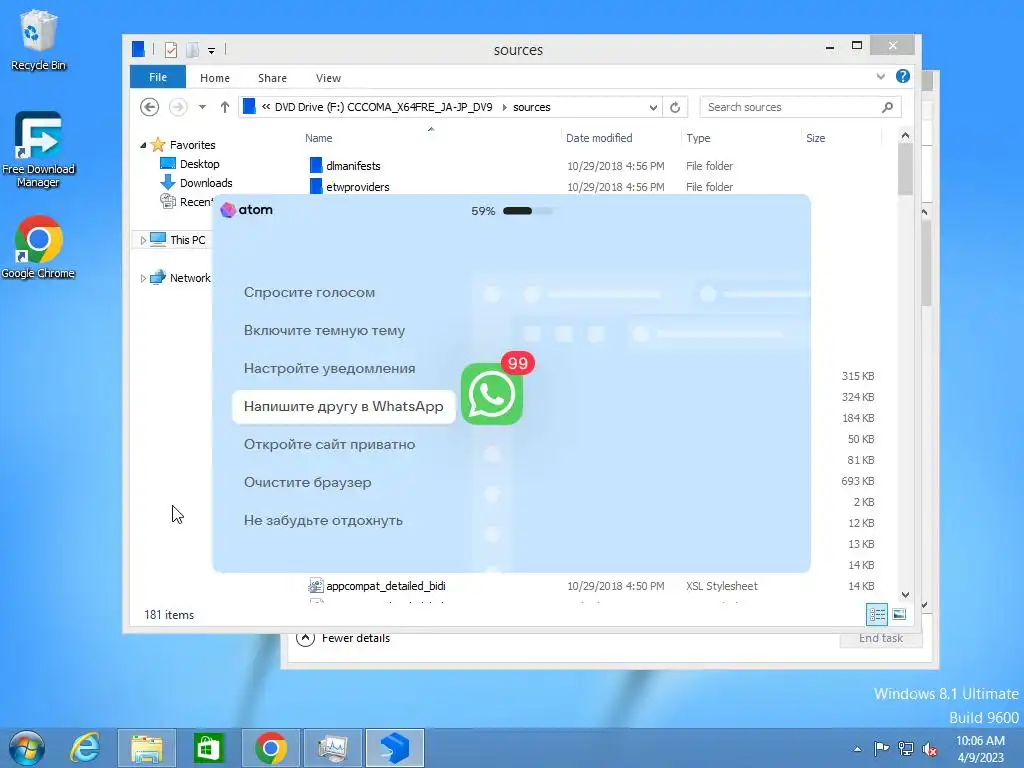Select Очистите браузер option

coord(308,482)
